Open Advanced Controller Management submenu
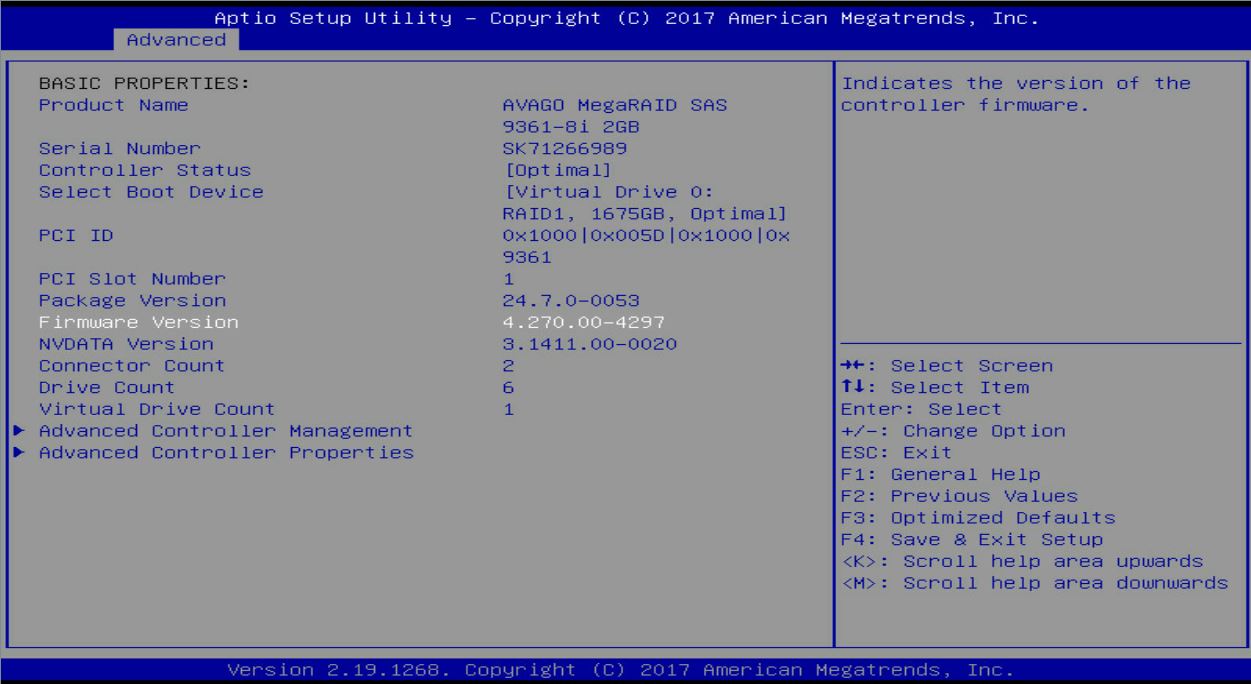1251x684 pixels. [226, 431]
